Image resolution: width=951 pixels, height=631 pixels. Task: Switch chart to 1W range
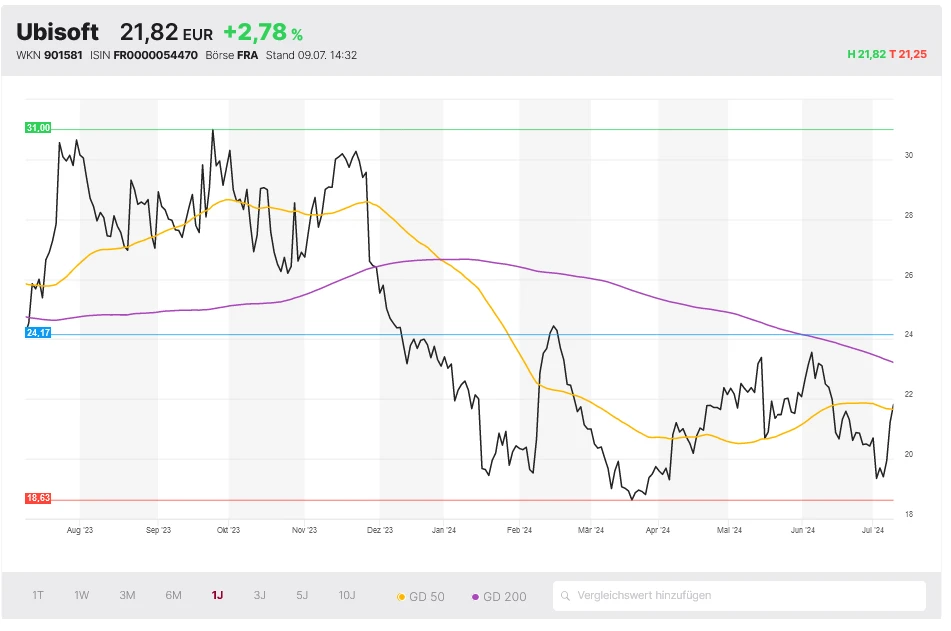82,596
